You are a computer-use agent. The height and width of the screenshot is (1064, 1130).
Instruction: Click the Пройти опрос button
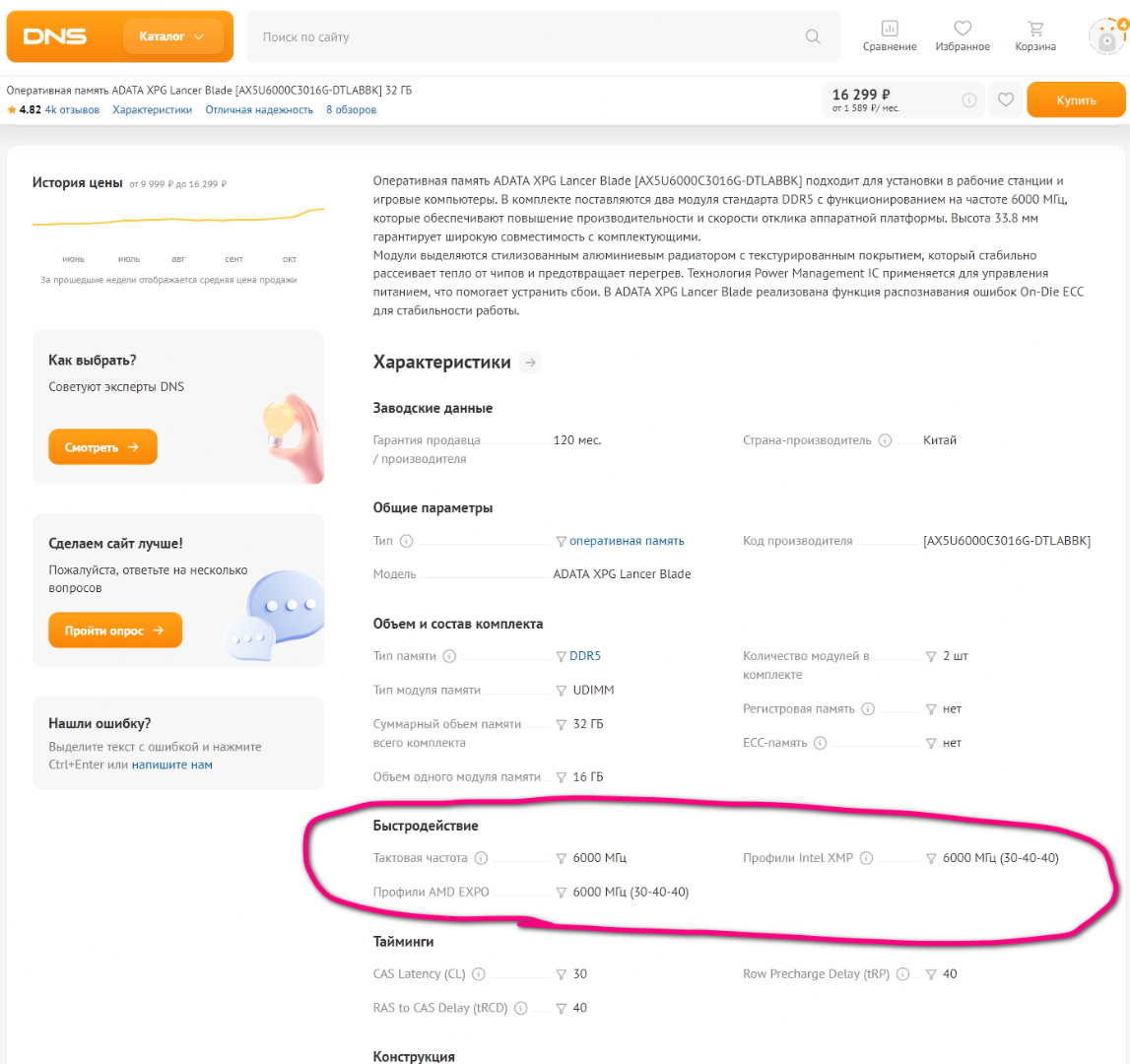click(x=114, y=631)
